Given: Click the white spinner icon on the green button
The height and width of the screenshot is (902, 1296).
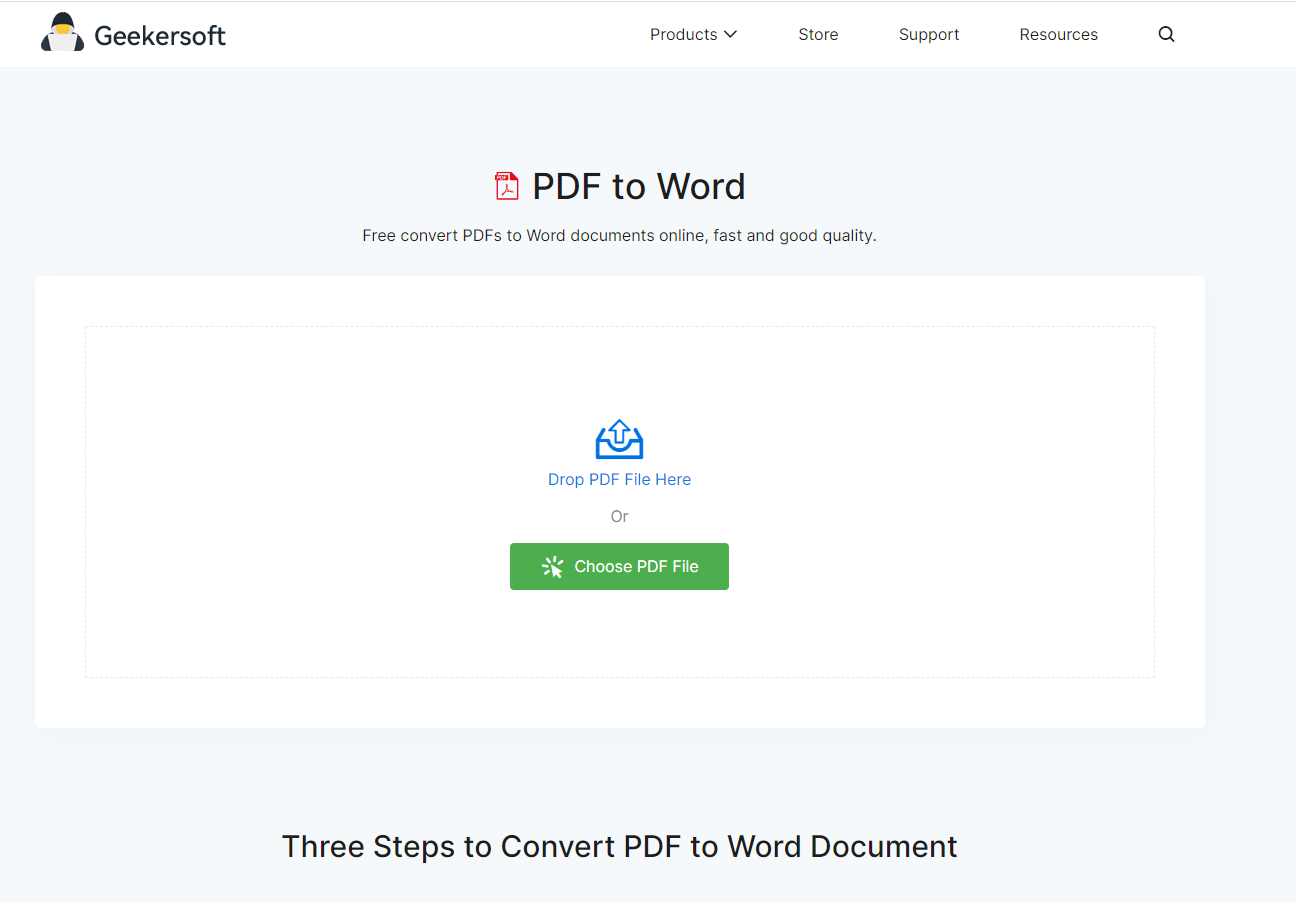Looking at the screenshot, I should coord(552,566).
